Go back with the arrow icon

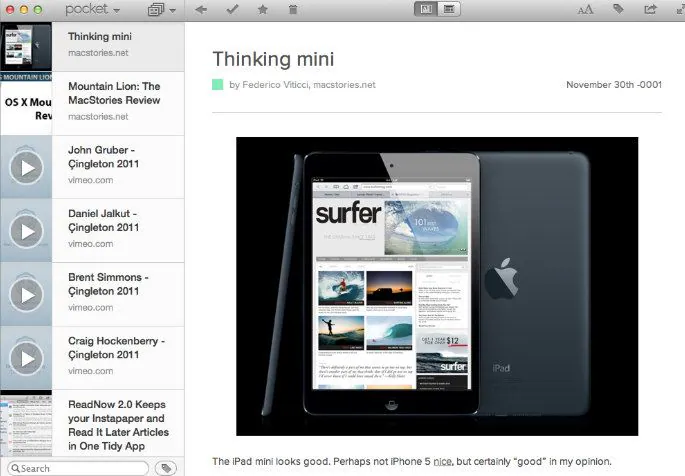(x=201, y=9)
